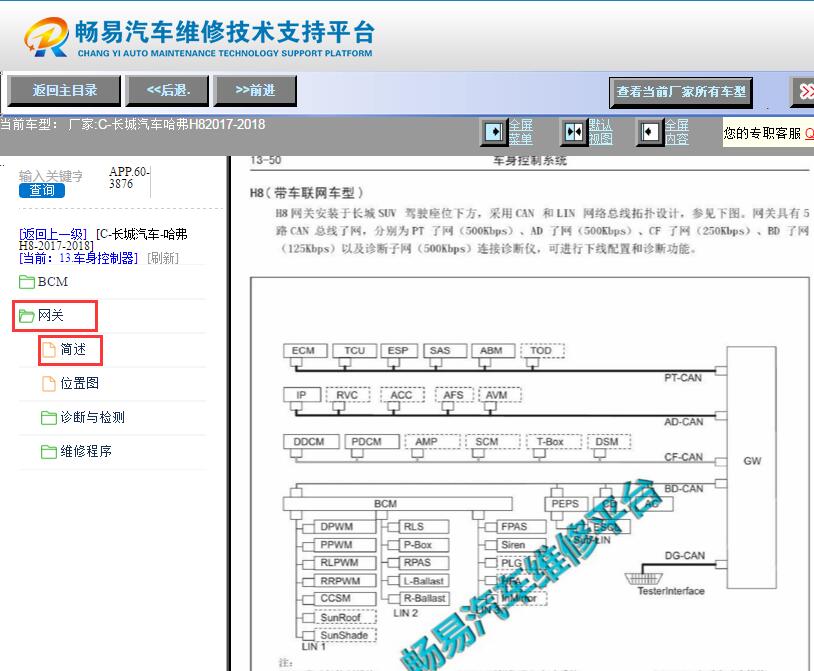Click the 简述 page icon

point(49,350)
